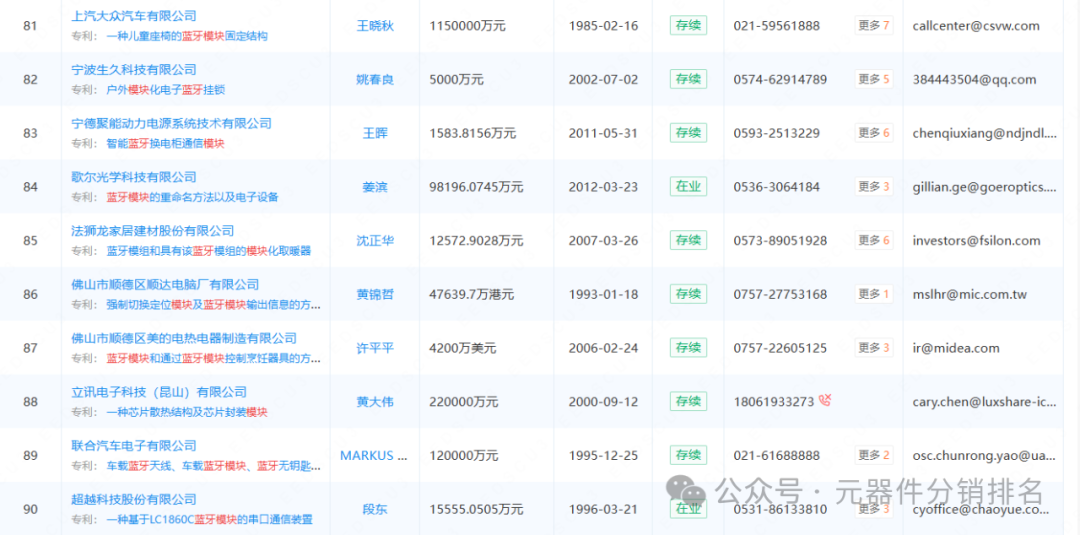
Task: Open company link 宁波生久科技有限公司
Action: point(134,70)
